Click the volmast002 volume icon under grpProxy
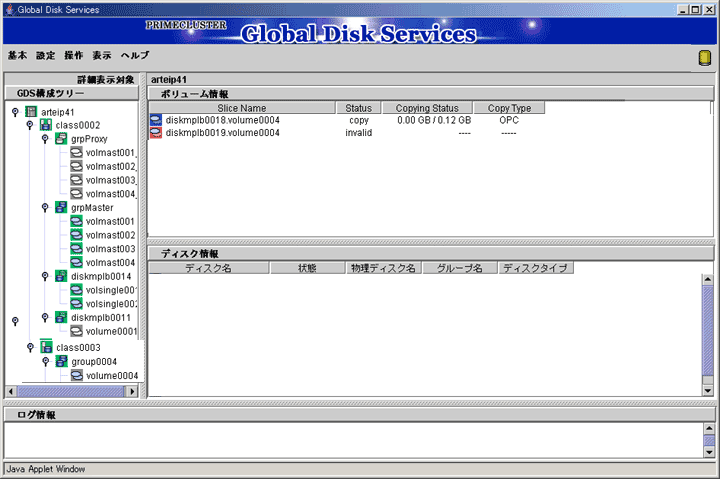The image size is (720, 479). 76,166
